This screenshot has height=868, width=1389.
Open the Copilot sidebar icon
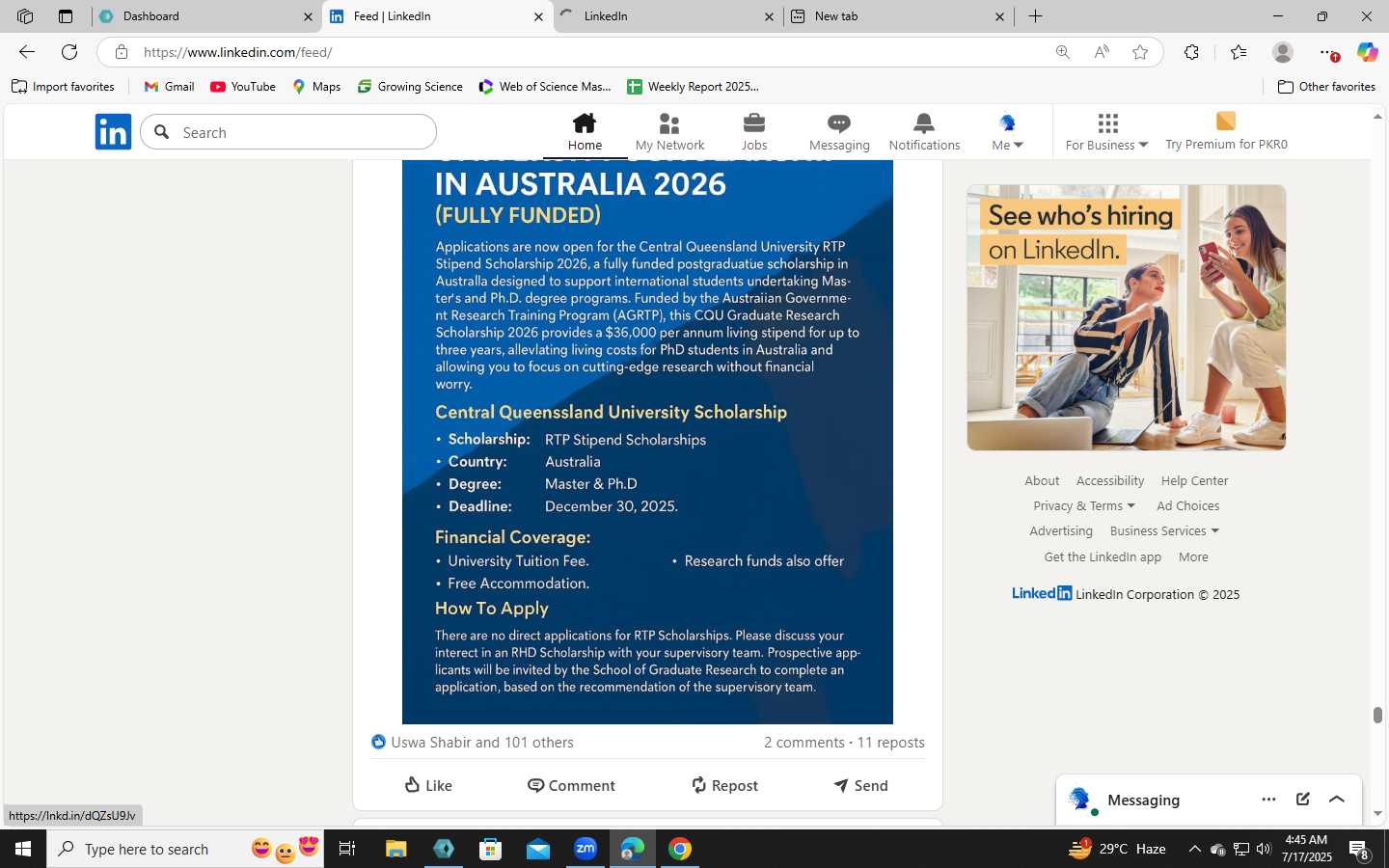(x=1367, y=52)
